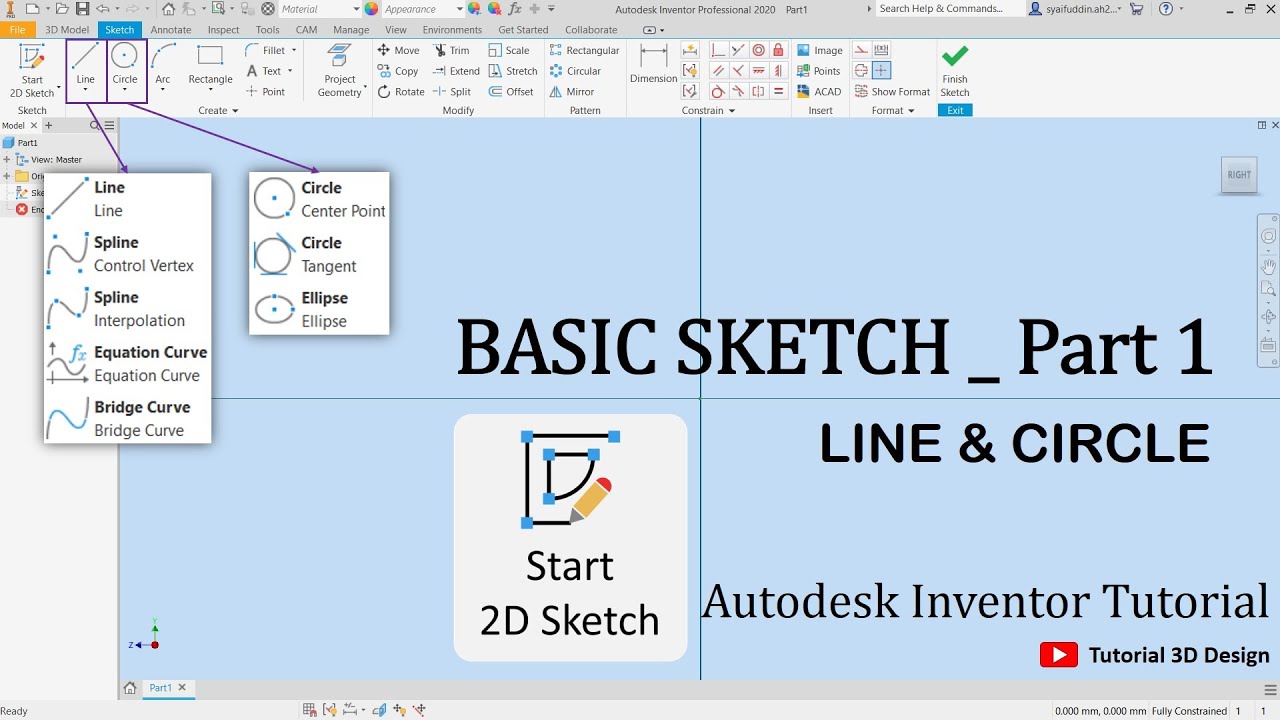
Task: Select the Rectangle sketch tool
Action: [x=210, y=63]
